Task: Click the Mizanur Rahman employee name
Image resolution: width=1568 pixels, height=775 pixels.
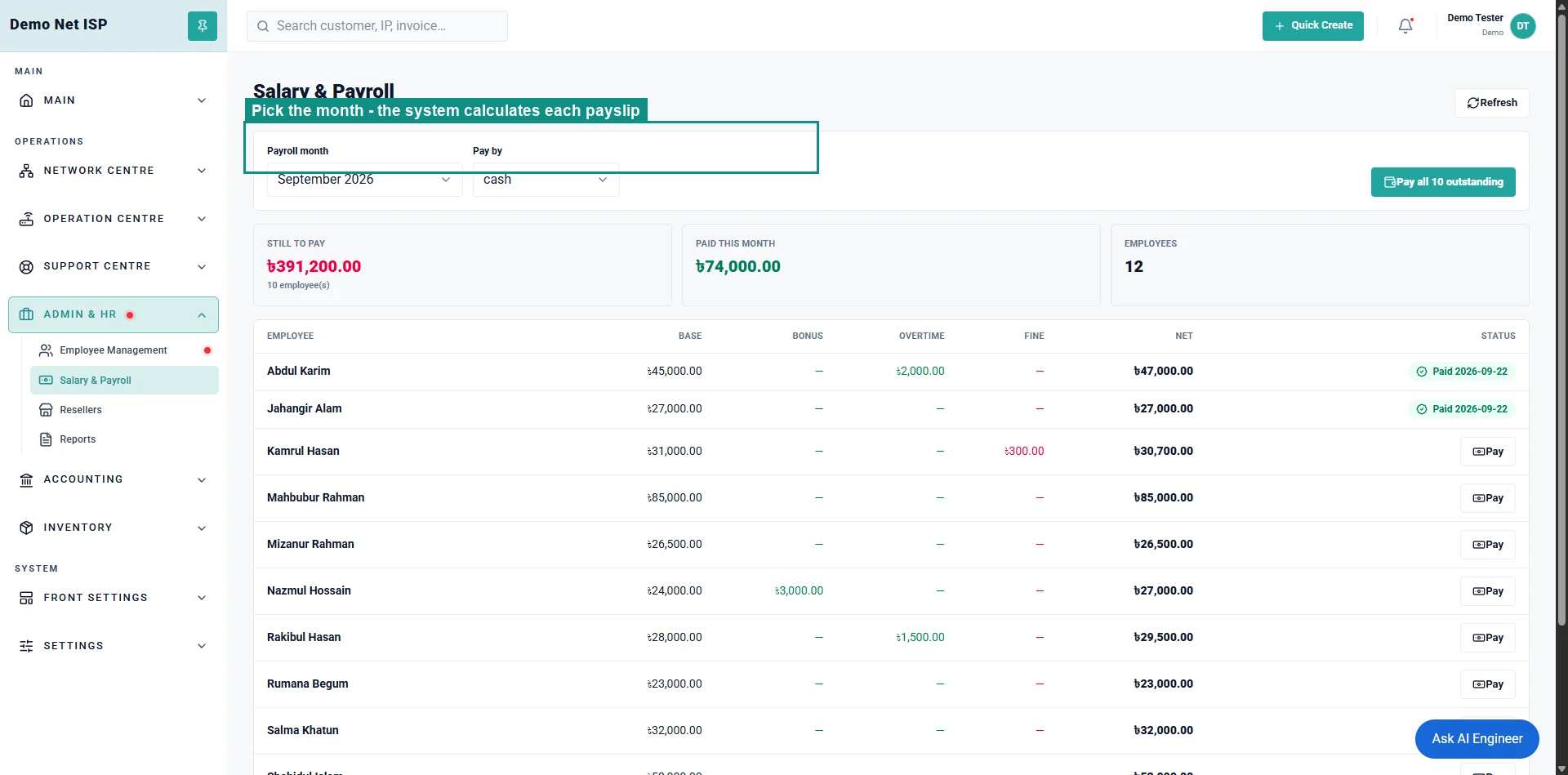Action: [310, 544]
